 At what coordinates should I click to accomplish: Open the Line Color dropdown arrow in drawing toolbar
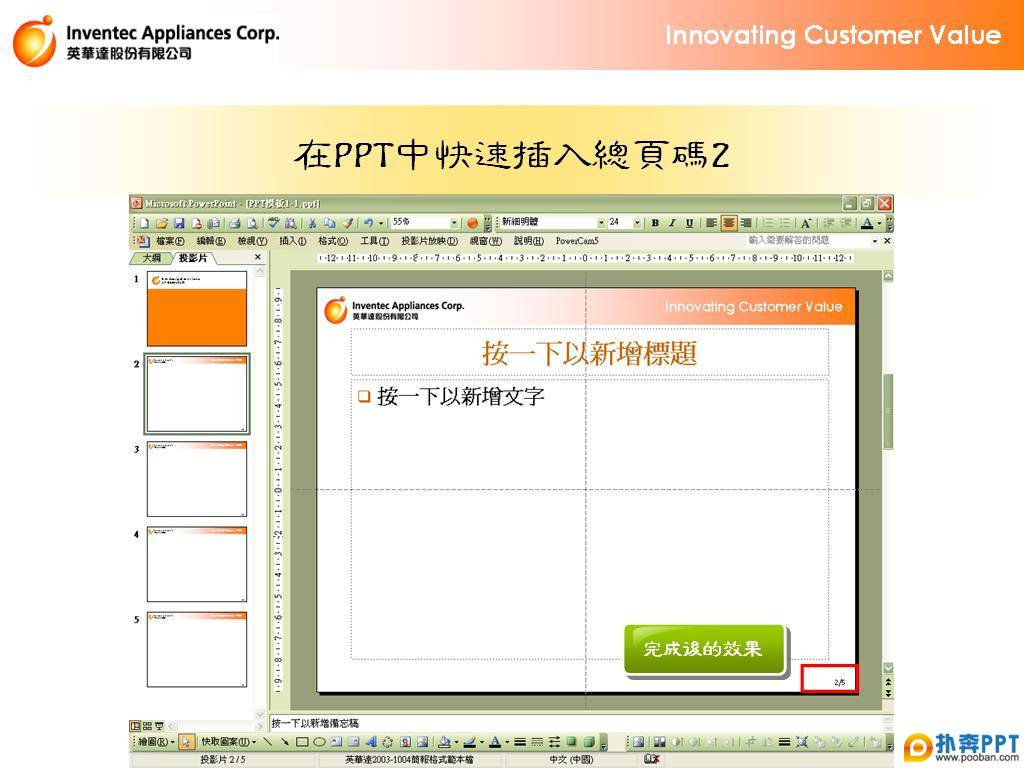click(481, 742)
